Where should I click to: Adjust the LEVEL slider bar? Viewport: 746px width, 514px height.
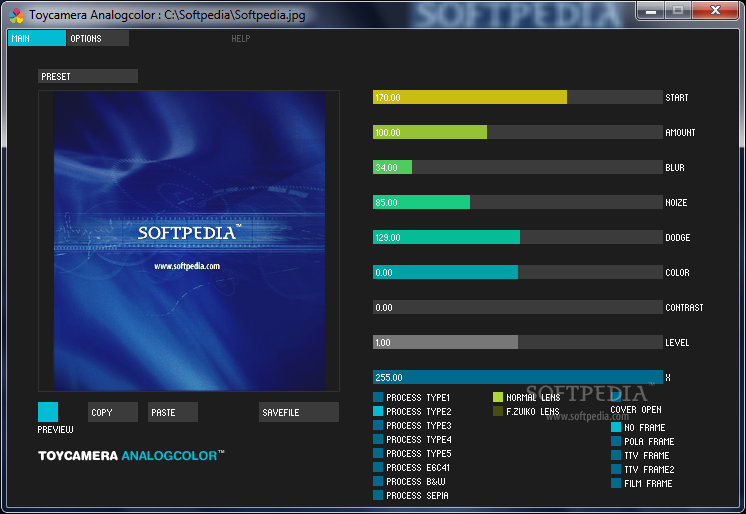518,342
